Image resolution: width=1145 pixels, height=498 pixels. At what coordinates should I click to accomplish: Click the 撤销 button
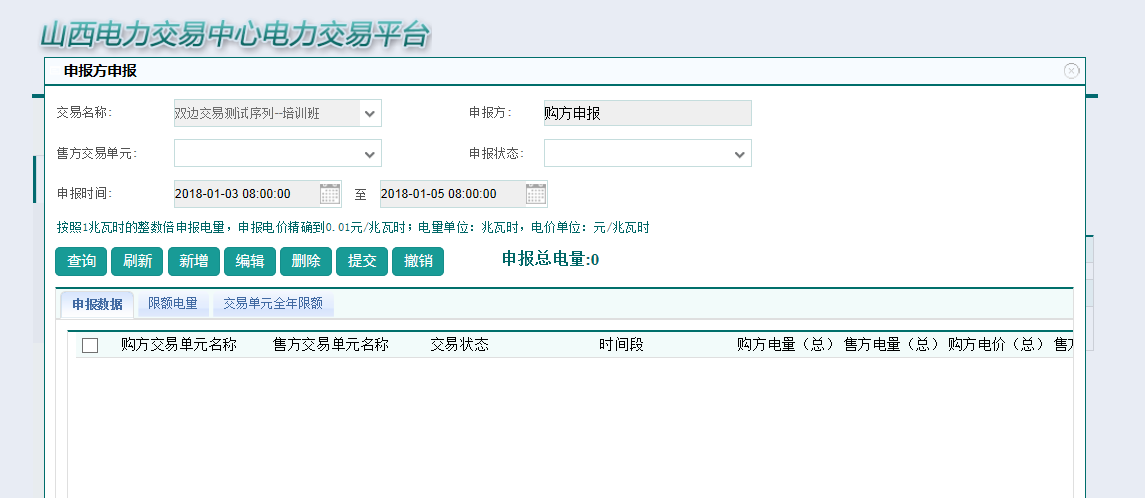pyautogui.click(x=418, y=262)
